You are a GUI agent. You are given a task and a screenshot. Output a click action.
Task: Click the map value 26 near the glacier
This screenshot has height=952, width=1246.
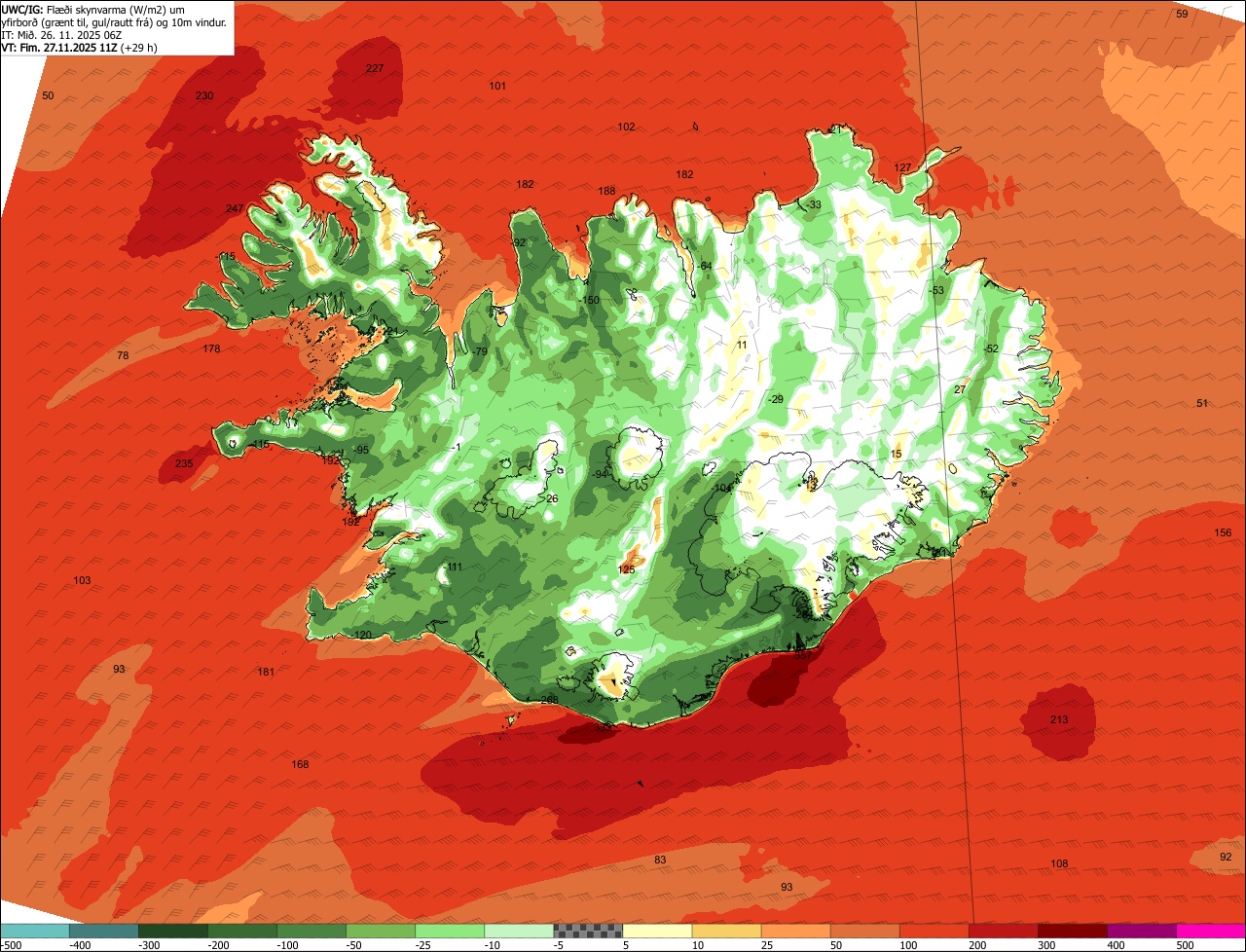point(552,498)
